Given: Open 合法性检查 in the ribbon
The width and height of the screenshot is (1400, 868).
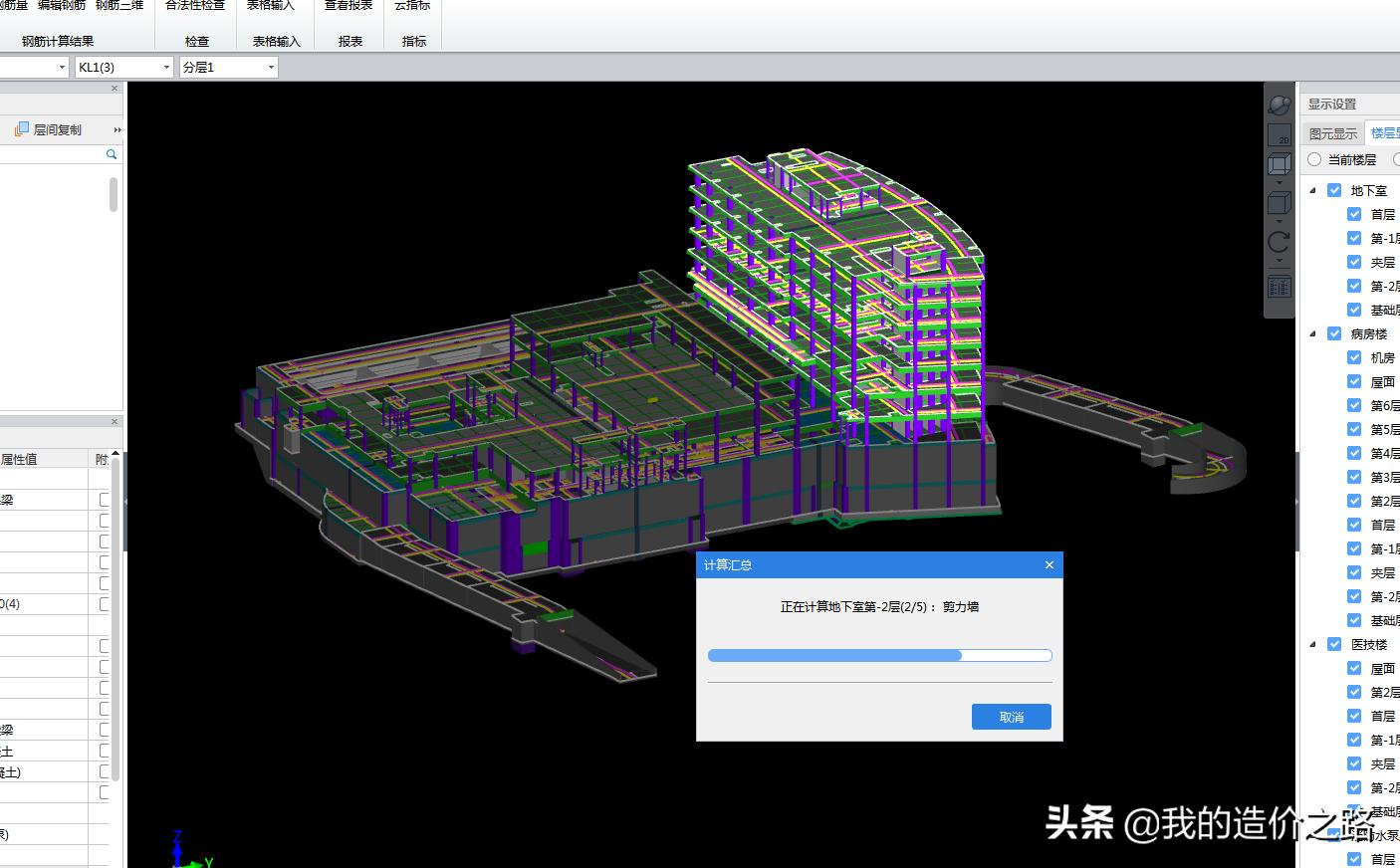Looking at the screenshot, I should coord(195,6).
